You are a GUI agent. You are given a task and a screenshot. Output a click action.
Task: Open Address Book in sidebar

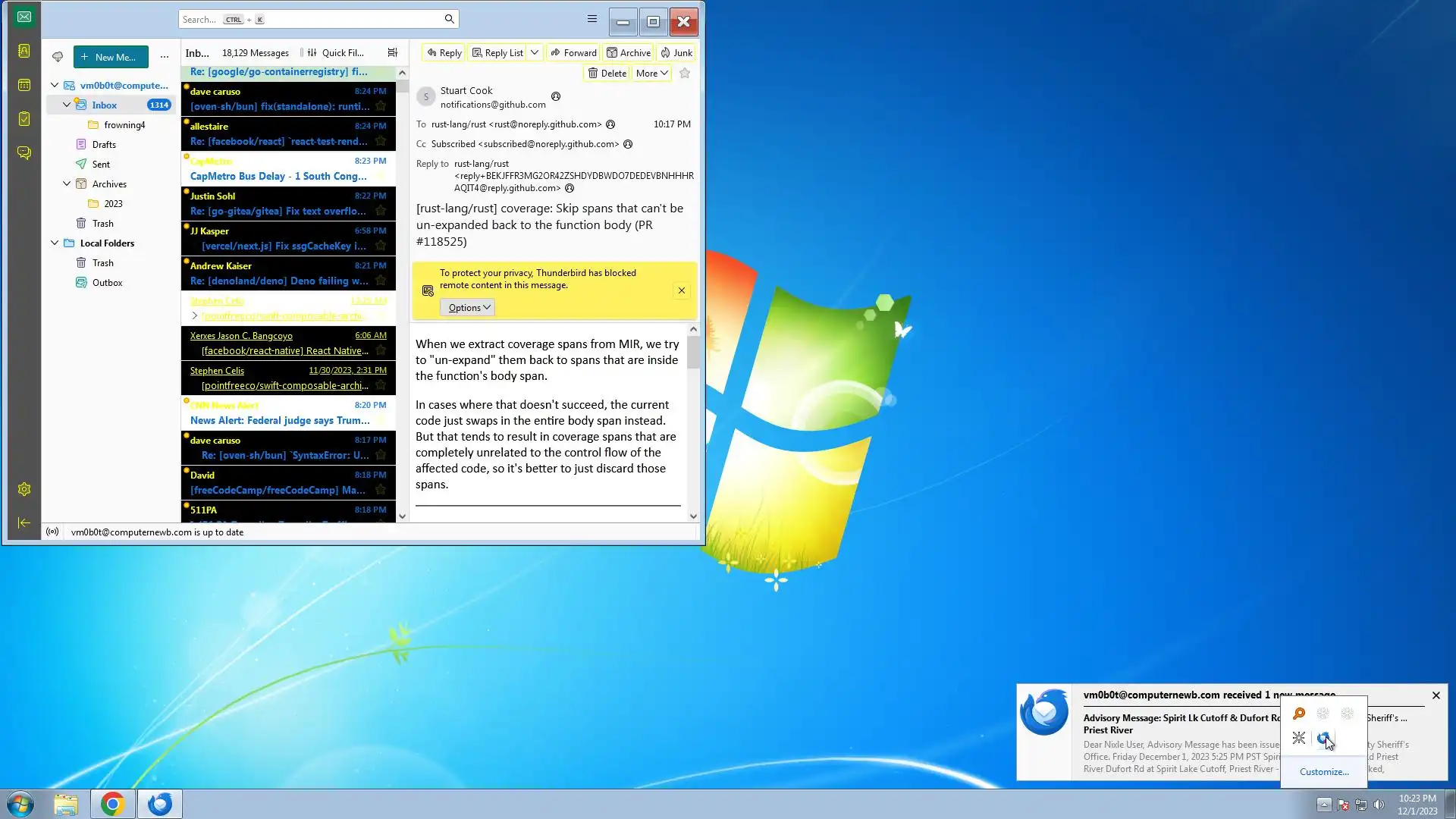[x=24, y=51]
